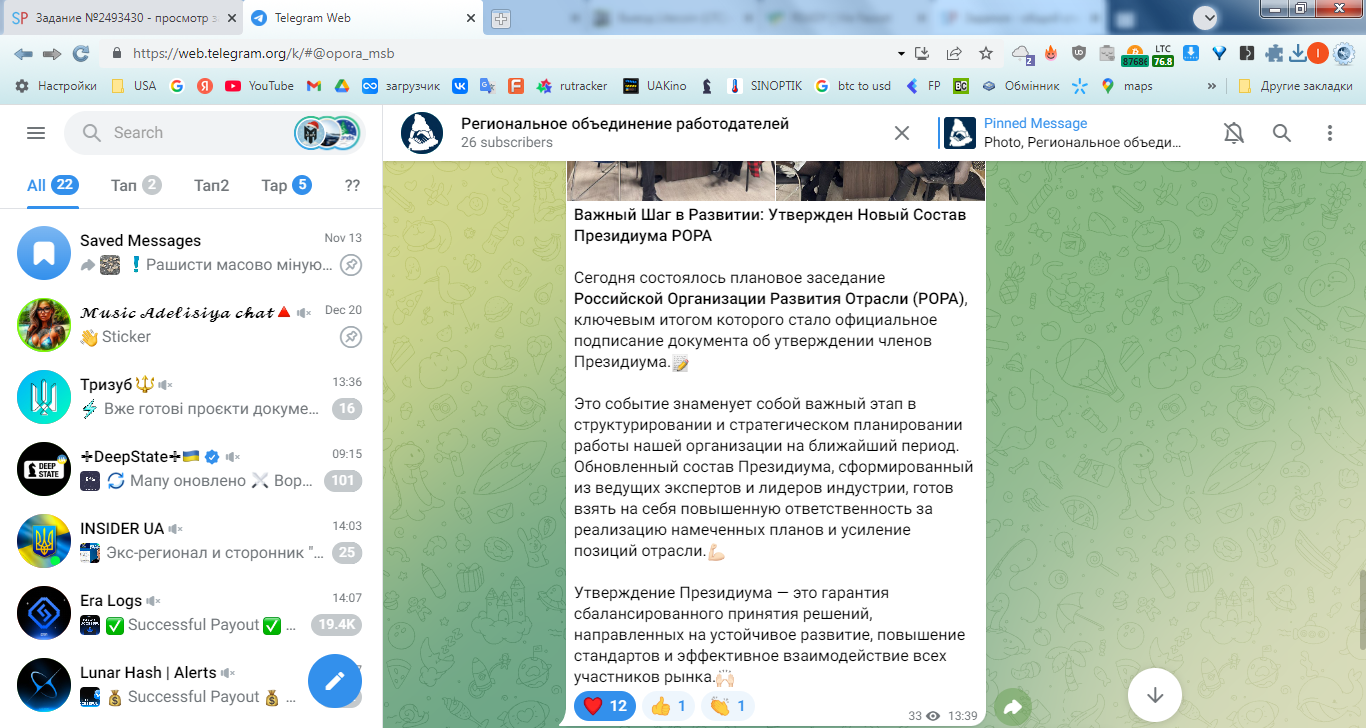Open the Gmail bookmark icon

tap(313, 86)
